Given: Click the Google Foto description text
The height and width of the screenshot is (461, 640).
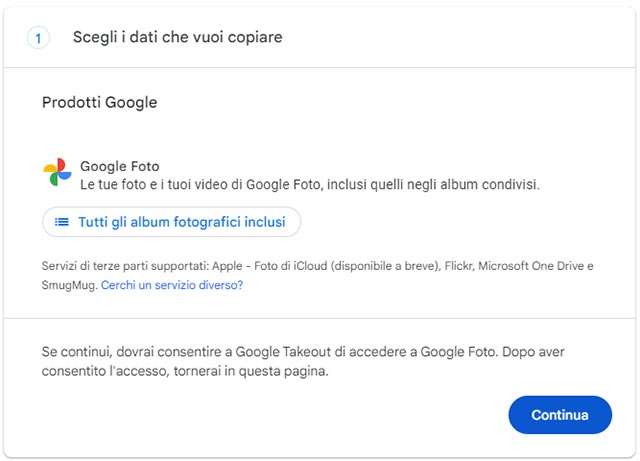Looking at the screenshot, I should click(310, 185).
